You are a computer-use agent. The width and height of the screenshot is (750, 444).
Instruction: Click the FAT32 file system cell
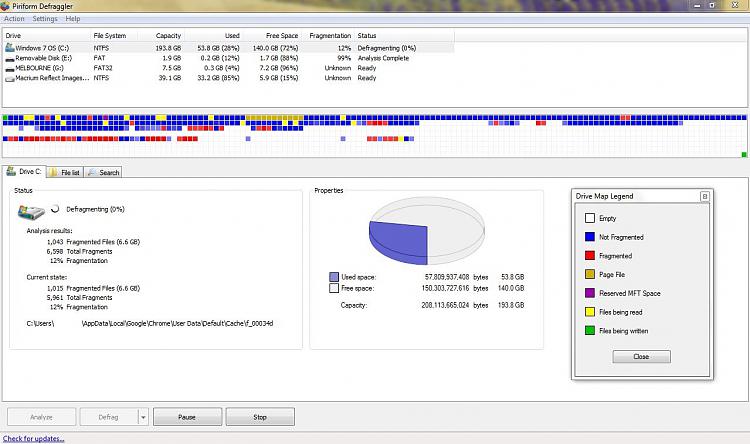click(x=103, y=68)
